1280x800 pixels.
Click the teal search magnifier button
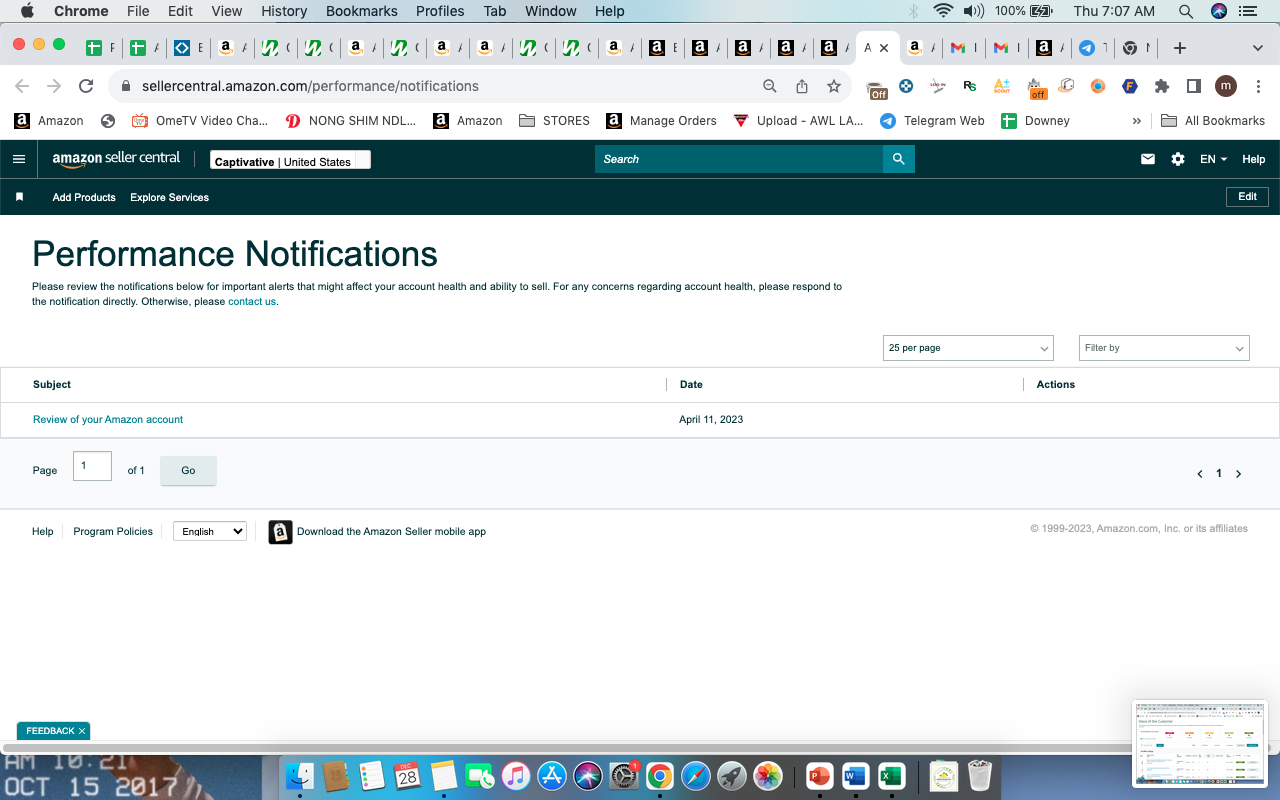coord(899,159)
